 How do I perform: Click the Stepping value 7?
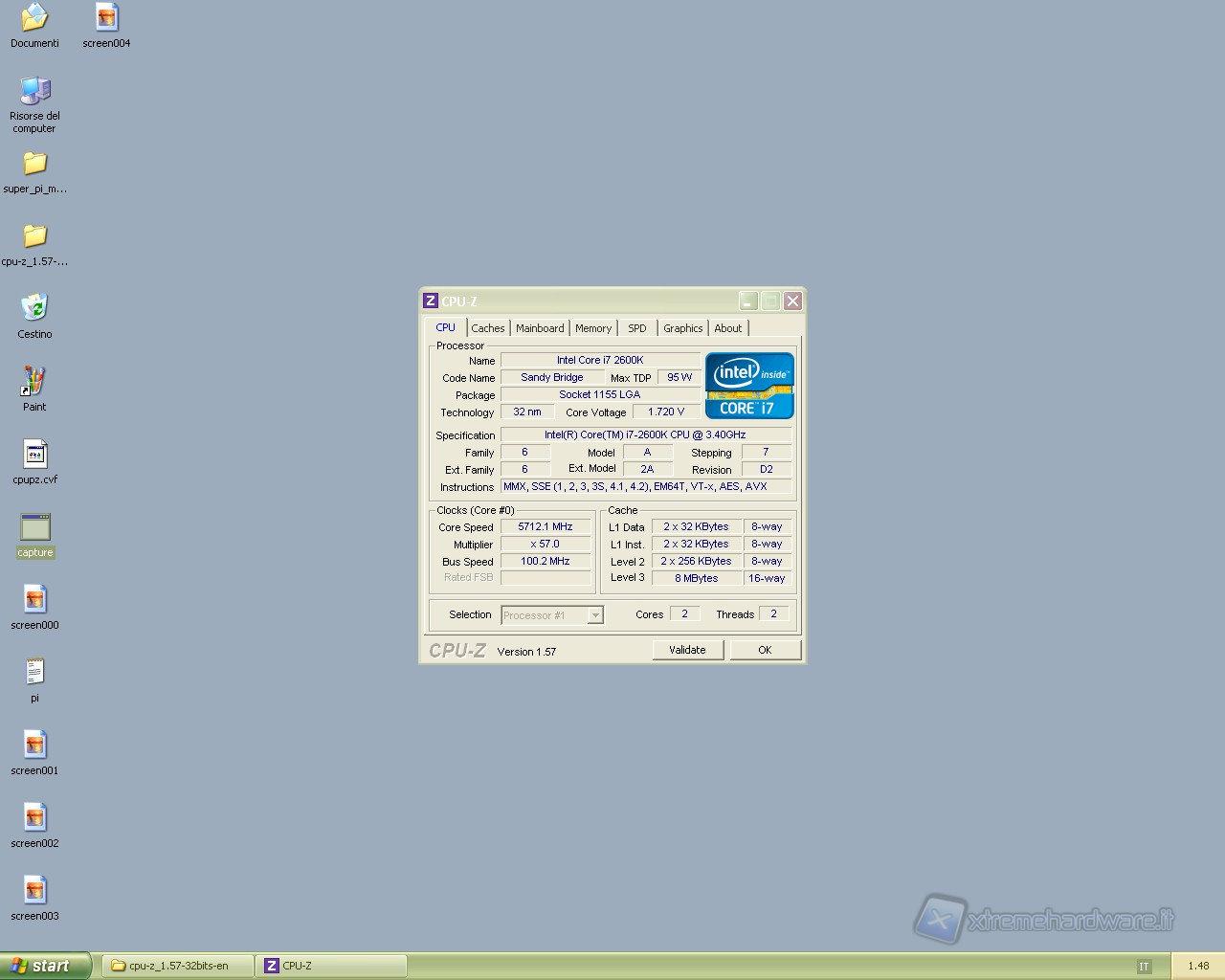point(767,452)
